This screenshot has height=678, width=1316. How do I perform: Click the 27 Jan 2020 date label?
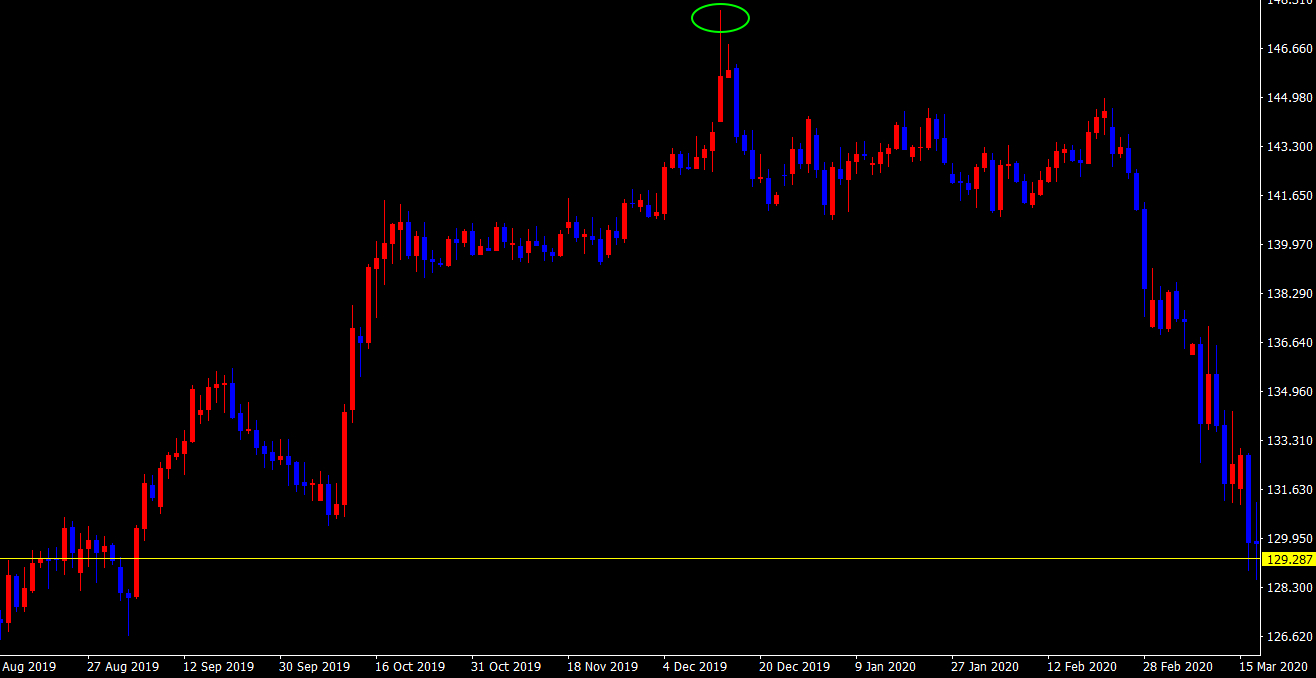(x=983, y=667)
